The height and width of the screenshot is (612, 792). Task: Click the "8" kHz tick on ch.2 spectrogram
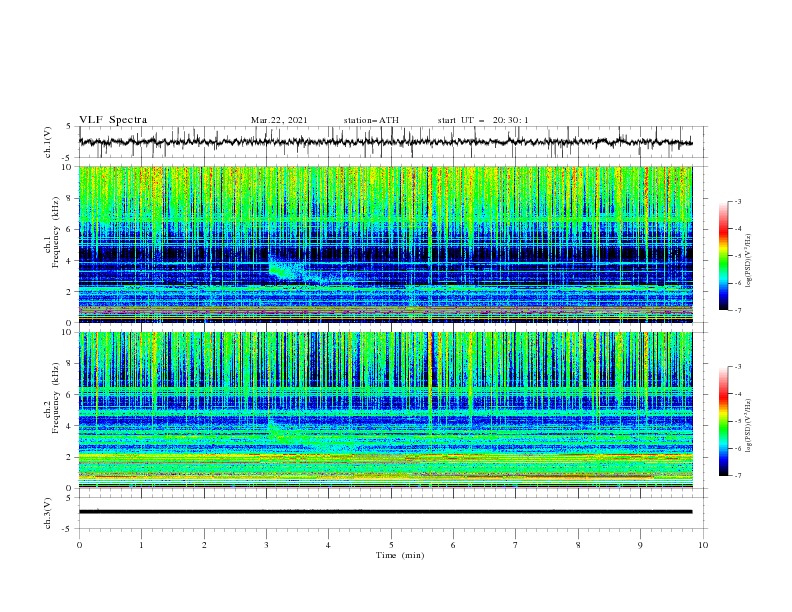70,364
